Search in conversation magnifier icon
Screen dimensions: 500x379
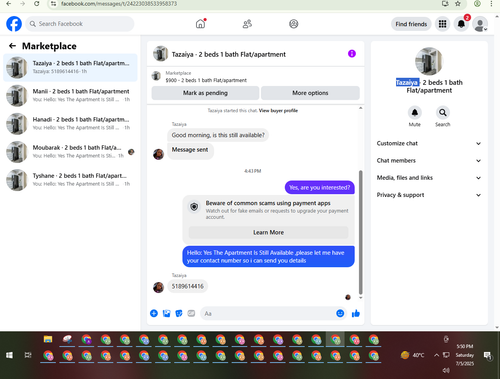443,113
